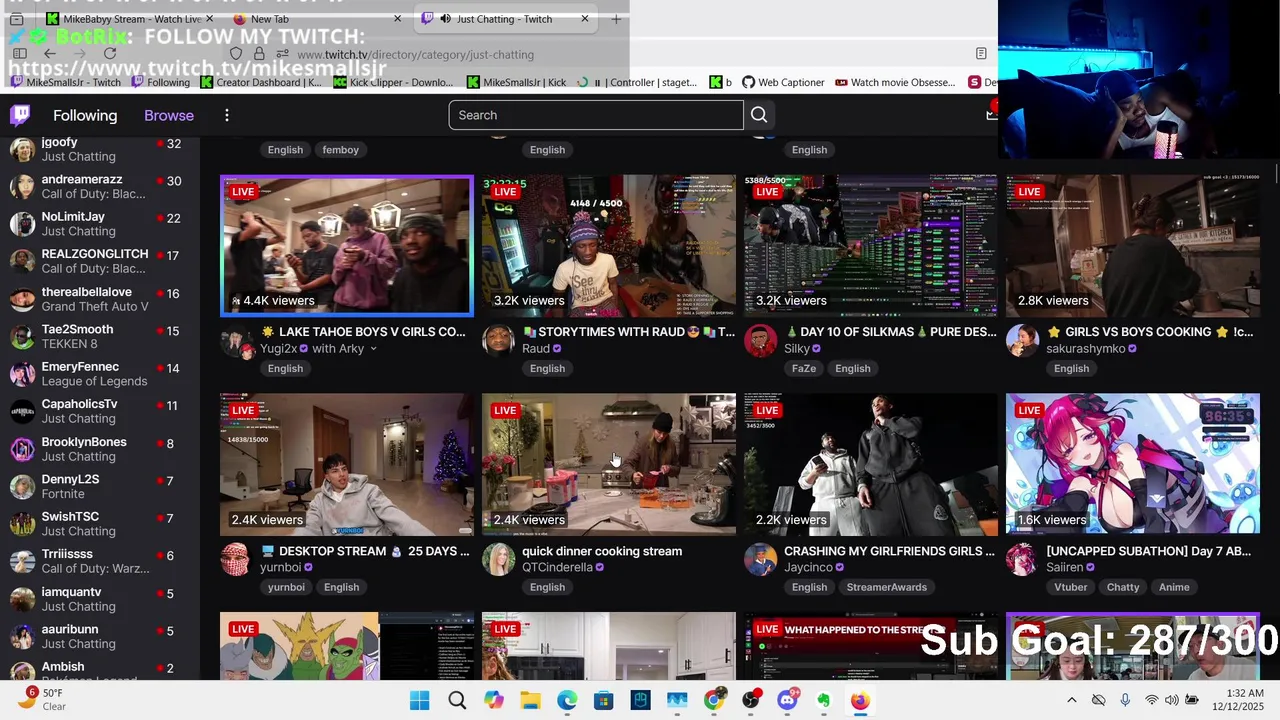1280x720 pixels.
Task: Open SwishTSC's Just Chatting row
Action: coord(98,524)
